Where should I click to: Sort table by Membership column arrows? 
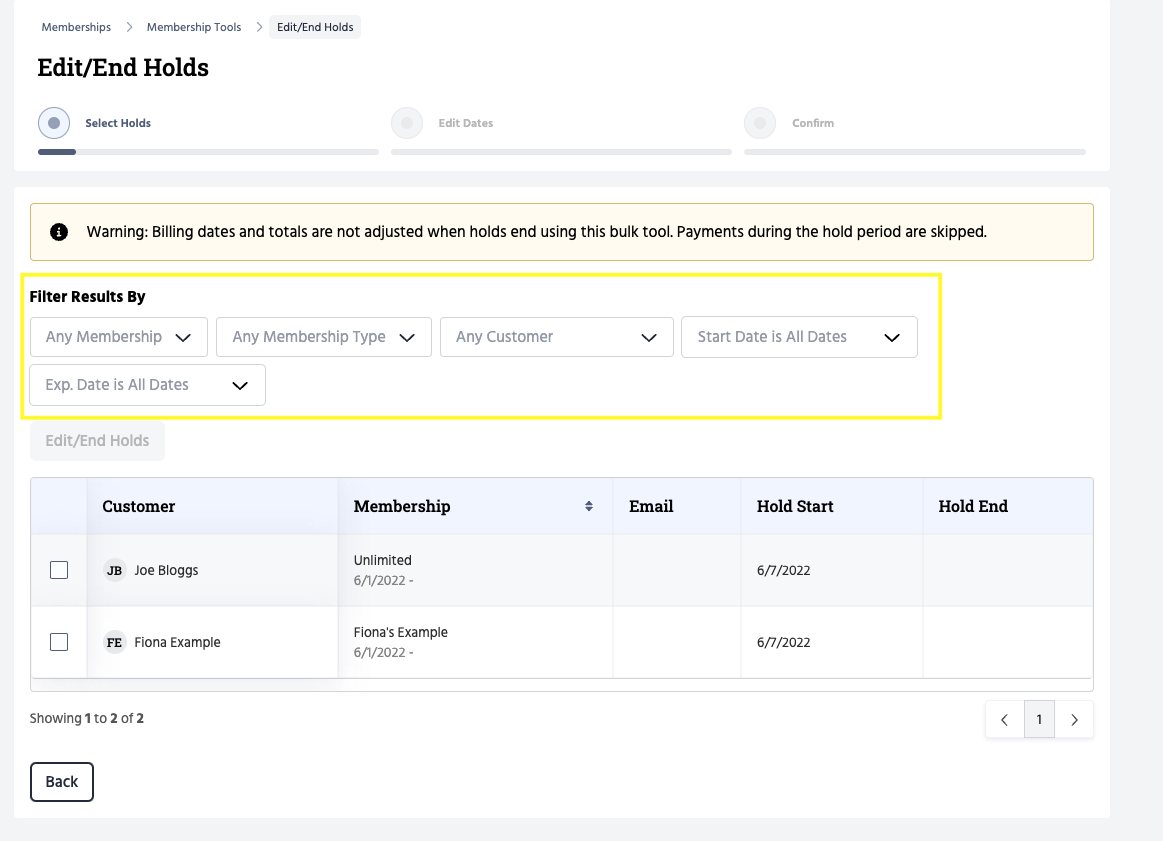tap(589, 506)
